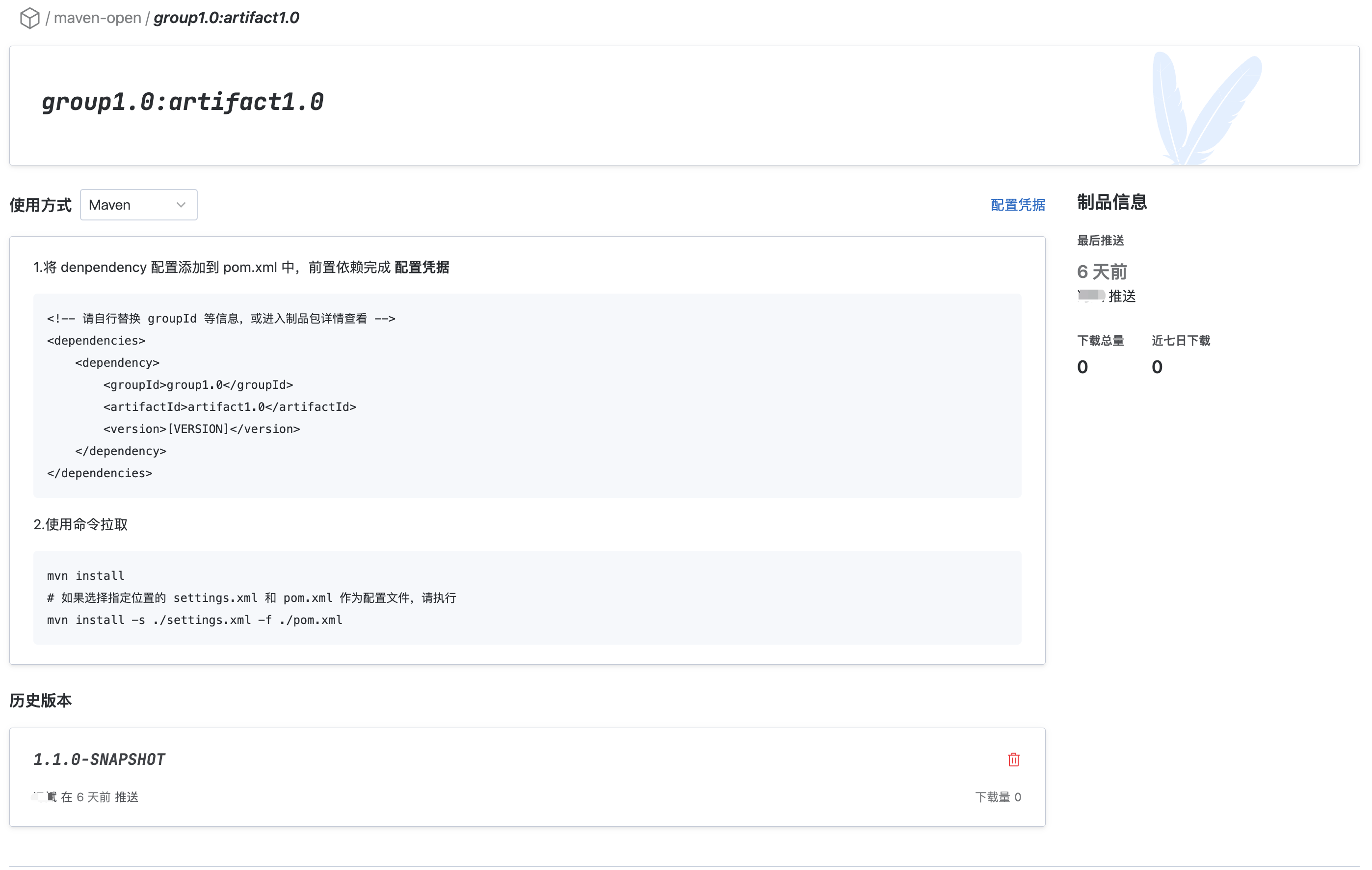
Task: Click the chevron arrow in Maven selector
Action: pyautogui.click(x=181, y=205)
